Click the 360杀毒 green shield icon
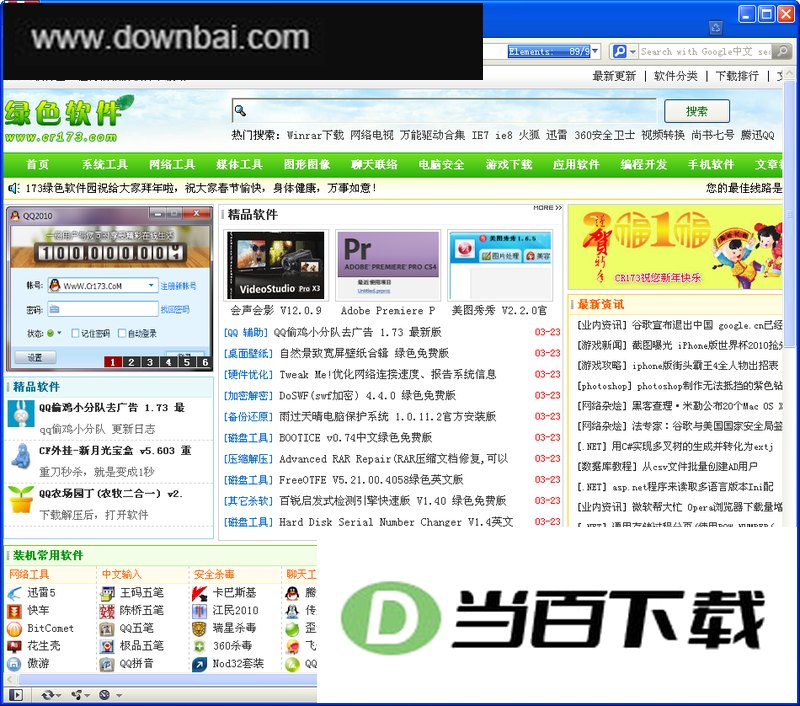 point(199,647)
